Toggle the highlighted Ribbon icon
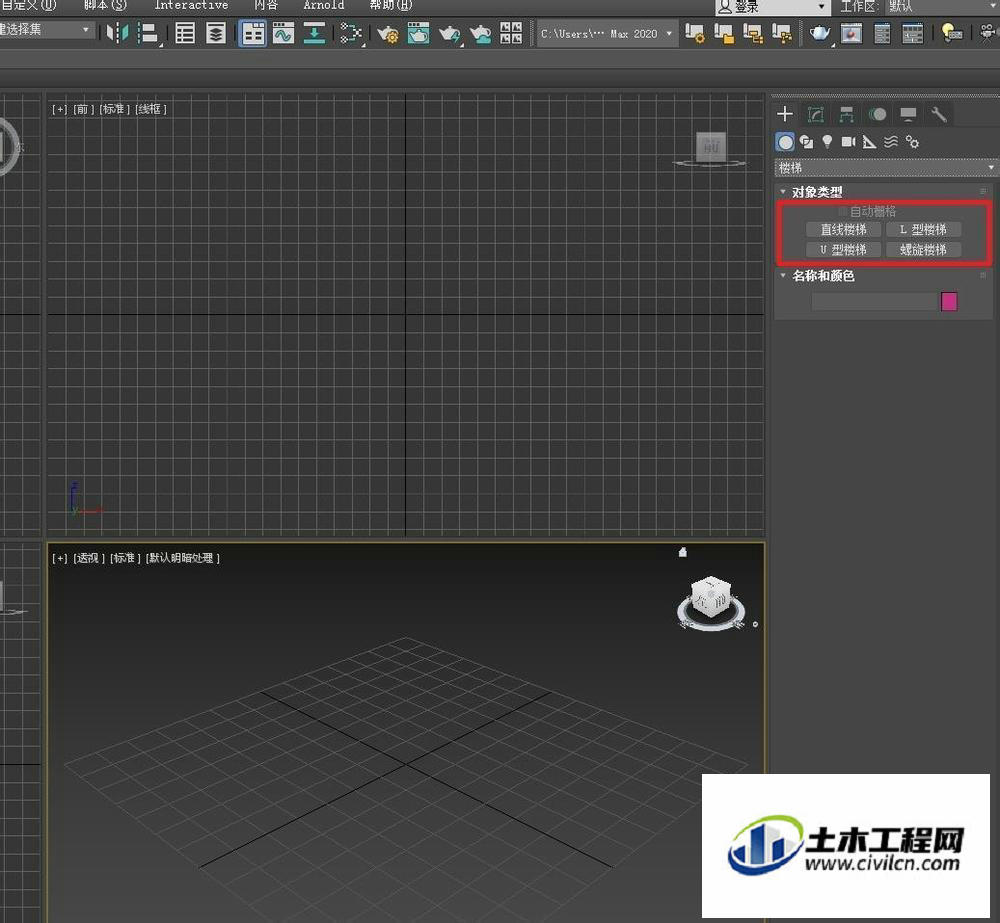The image size is (1000, 923). click(x=253, y=33)
